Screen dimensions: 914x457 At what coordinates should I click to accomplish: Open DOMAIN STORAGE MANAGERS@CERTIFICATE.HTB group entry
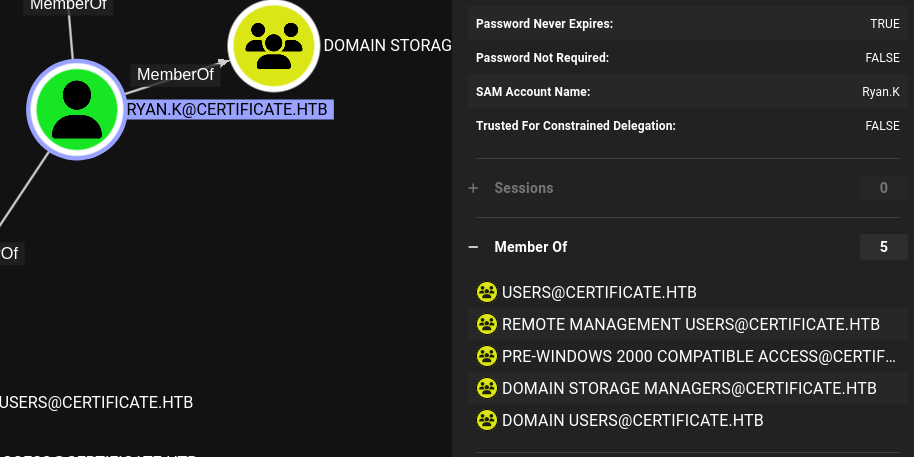pos(689,388)
